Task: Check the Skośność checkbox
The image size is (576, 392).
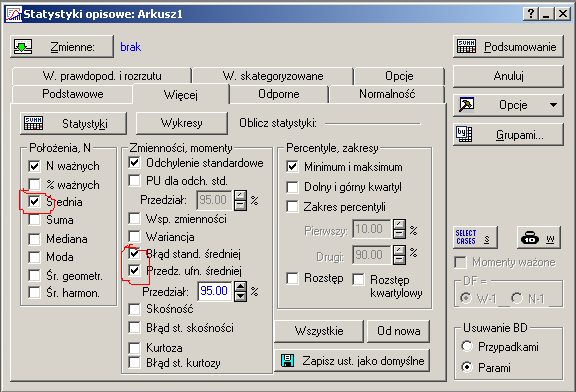Action: [x=134, y=309]
